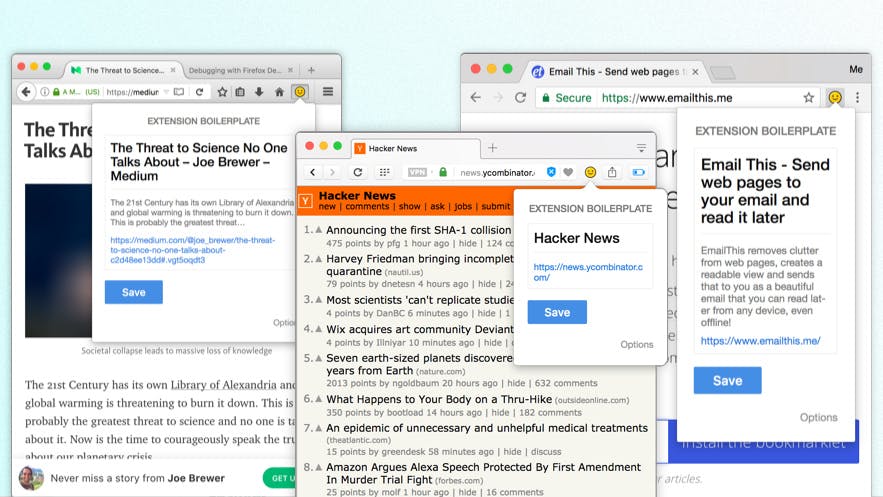Viewport: 883px width, 497px height.
Task: Open Chrome's three-dot menu
Action: click(858, 97)
